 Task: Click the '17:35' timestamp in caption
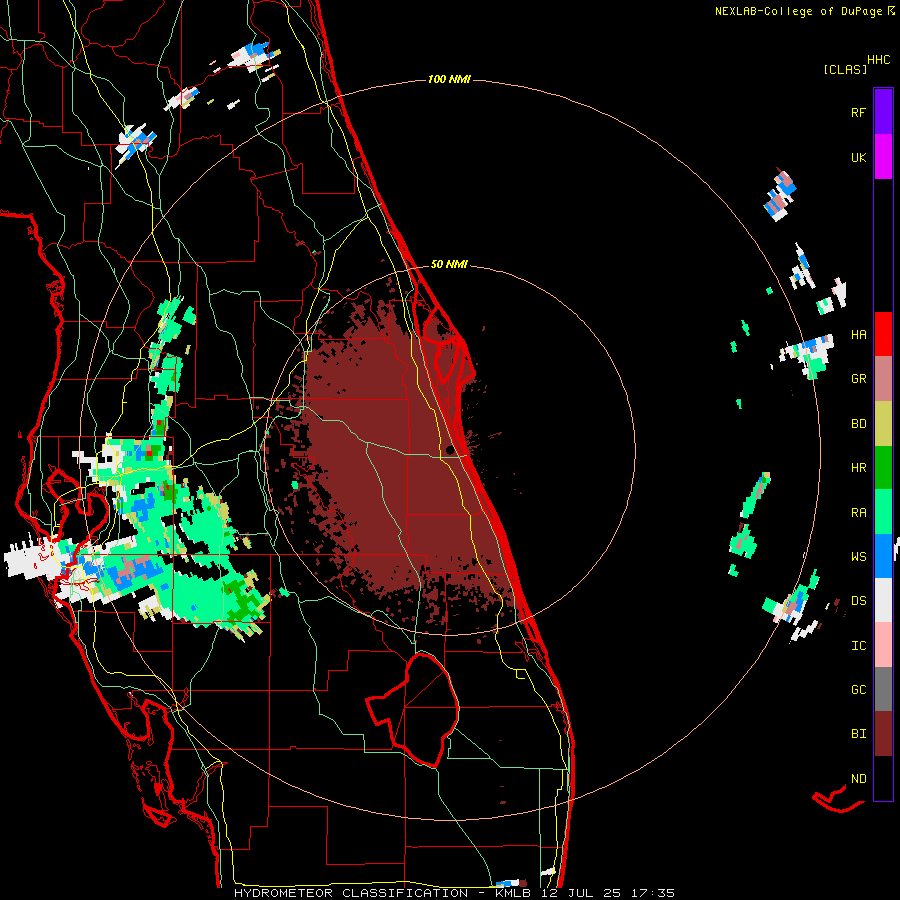pyautogui.click(x=651, y=893)
